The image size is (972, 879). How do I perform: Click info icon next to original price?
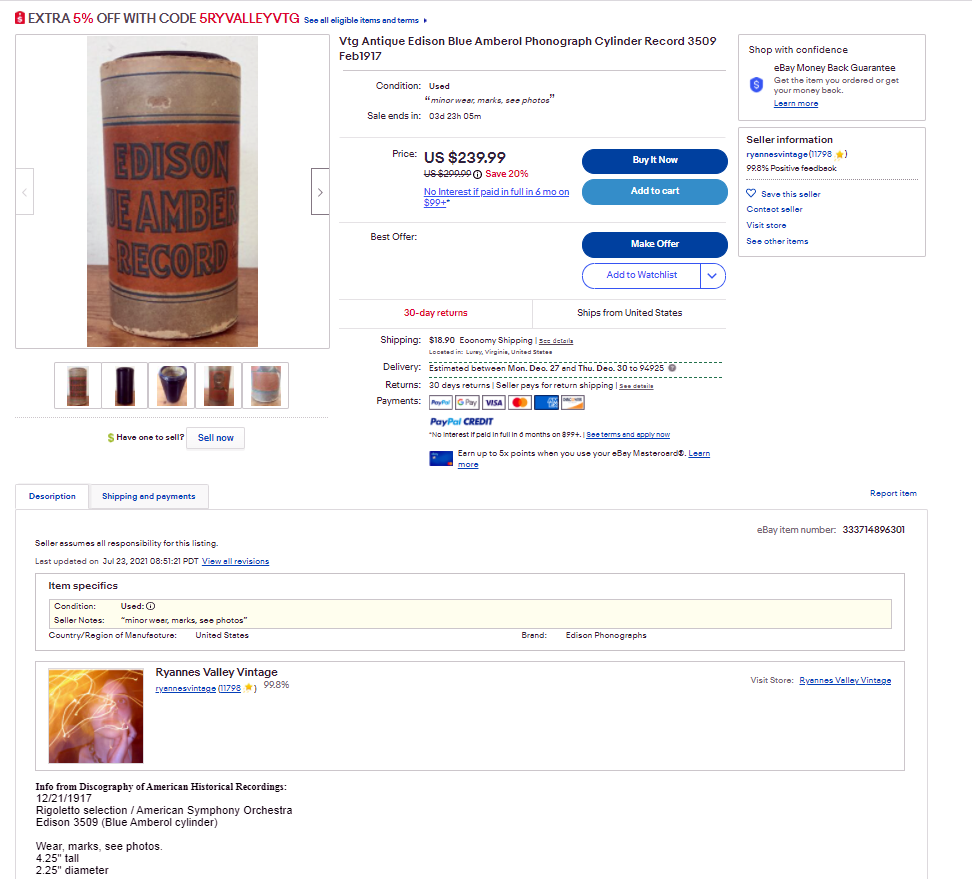coord(477,174)
